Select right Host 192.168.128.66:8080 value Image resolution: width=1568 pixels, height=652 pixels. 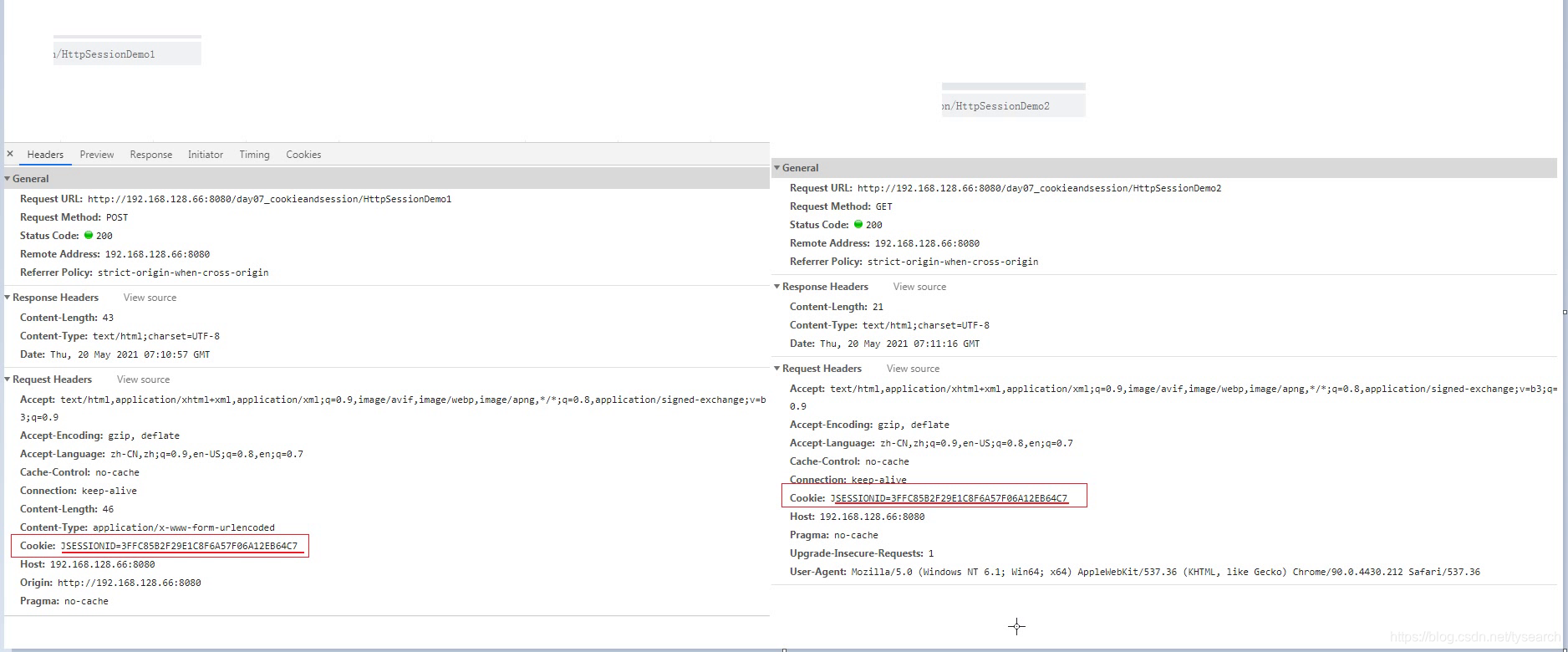point(872,517)
